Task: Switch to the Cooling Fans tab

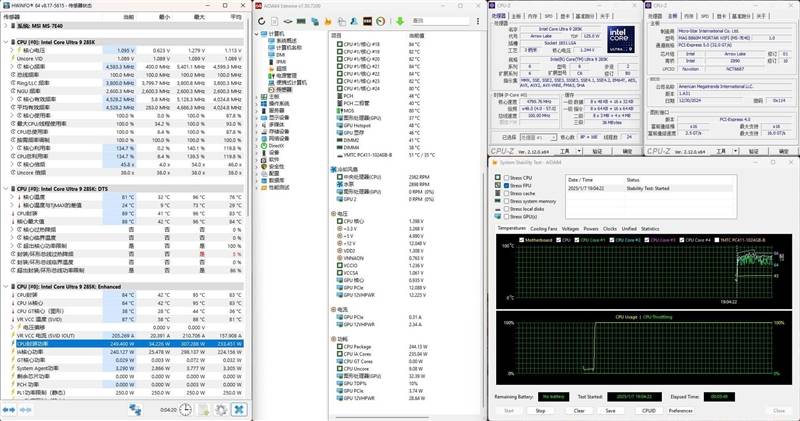Action: pyautogui.click(x=544, y=229)
